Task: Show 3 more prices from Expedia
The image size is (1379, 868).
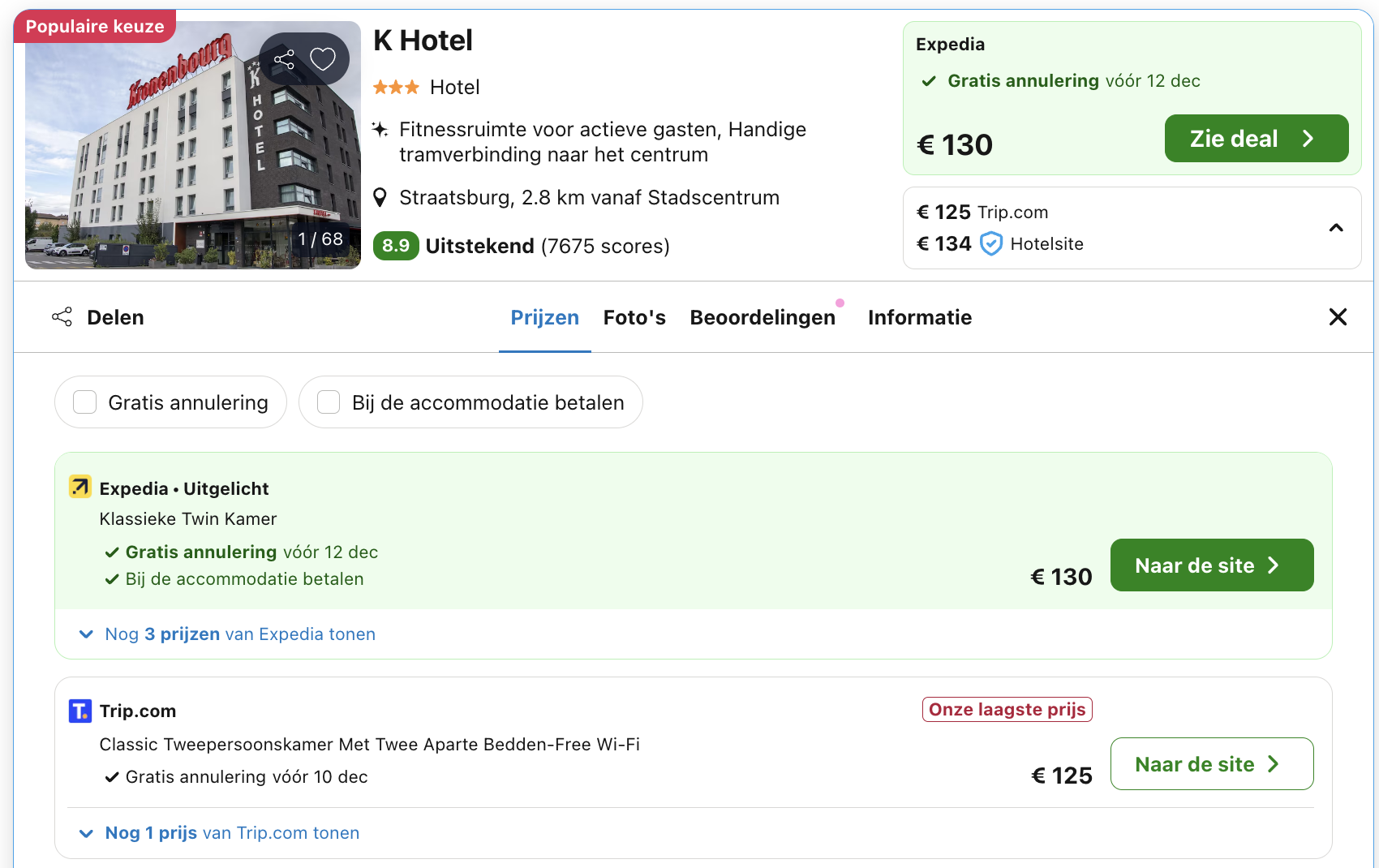Action: (x=238, y=634)
